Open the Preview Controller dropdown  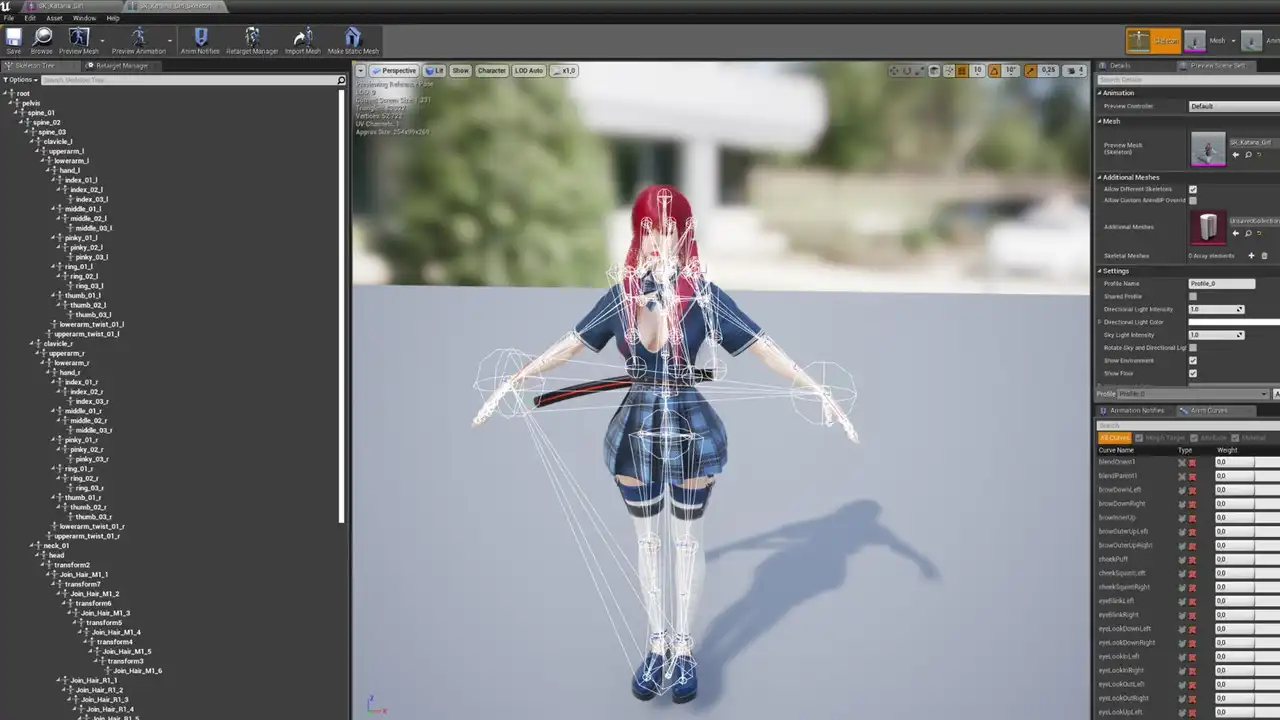[x=1233, y=106]
